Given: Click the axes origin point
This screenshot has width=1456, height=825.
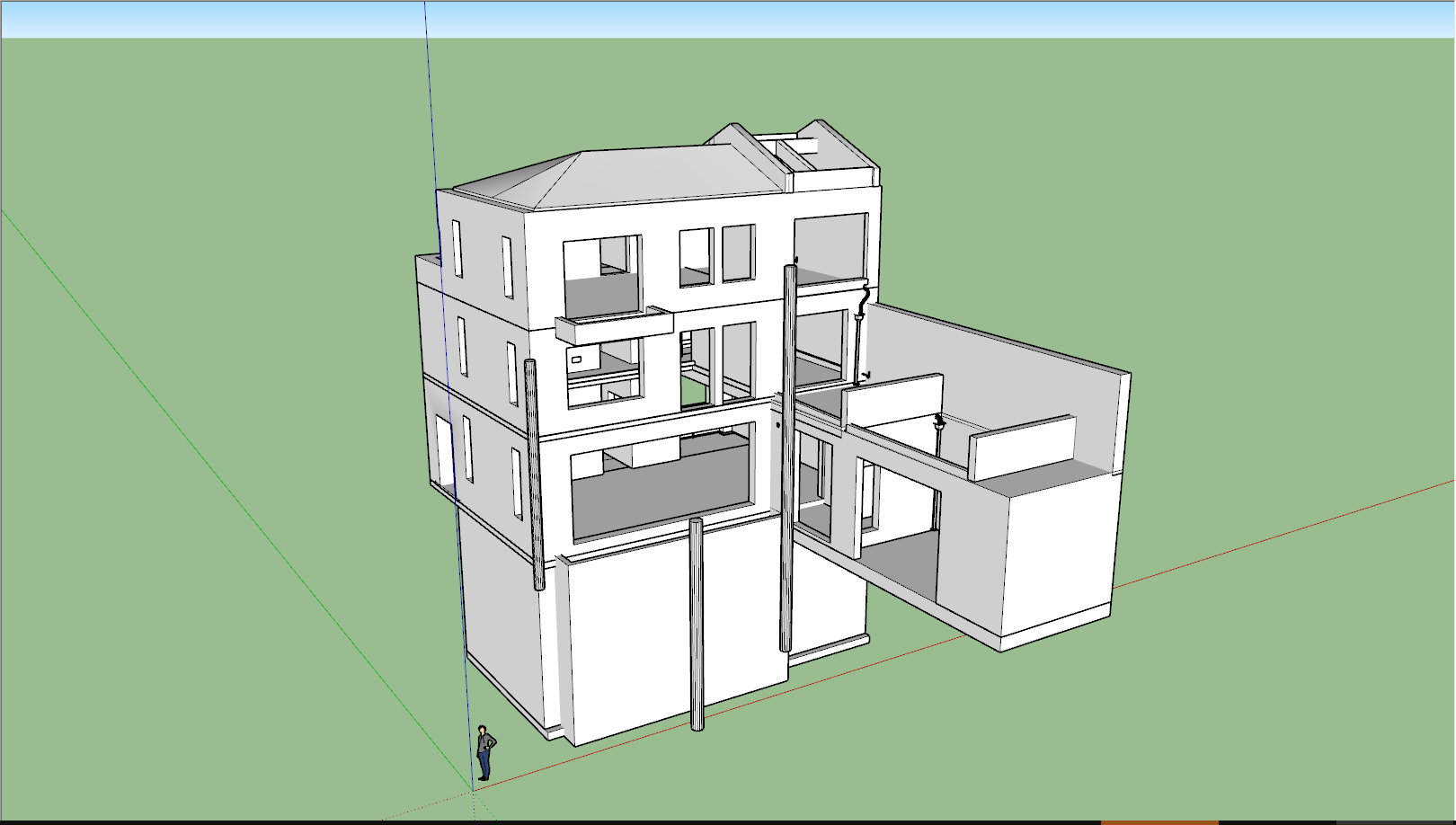Looking at the screenshot, I should click(x=473, y=791).
